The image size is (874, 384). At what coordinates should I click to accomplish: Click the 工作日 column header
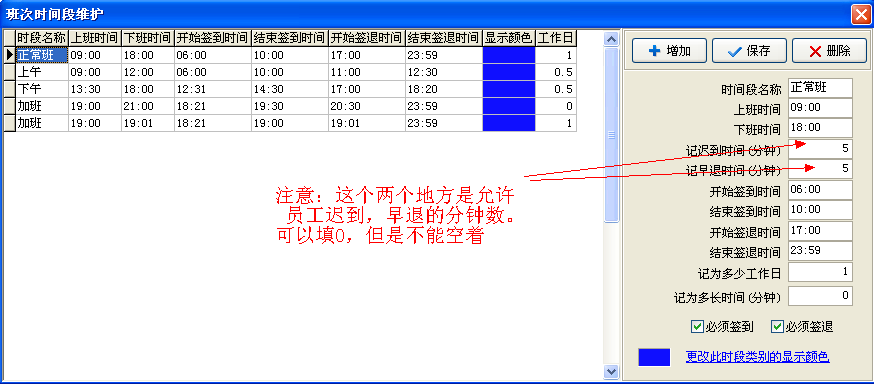556,38
